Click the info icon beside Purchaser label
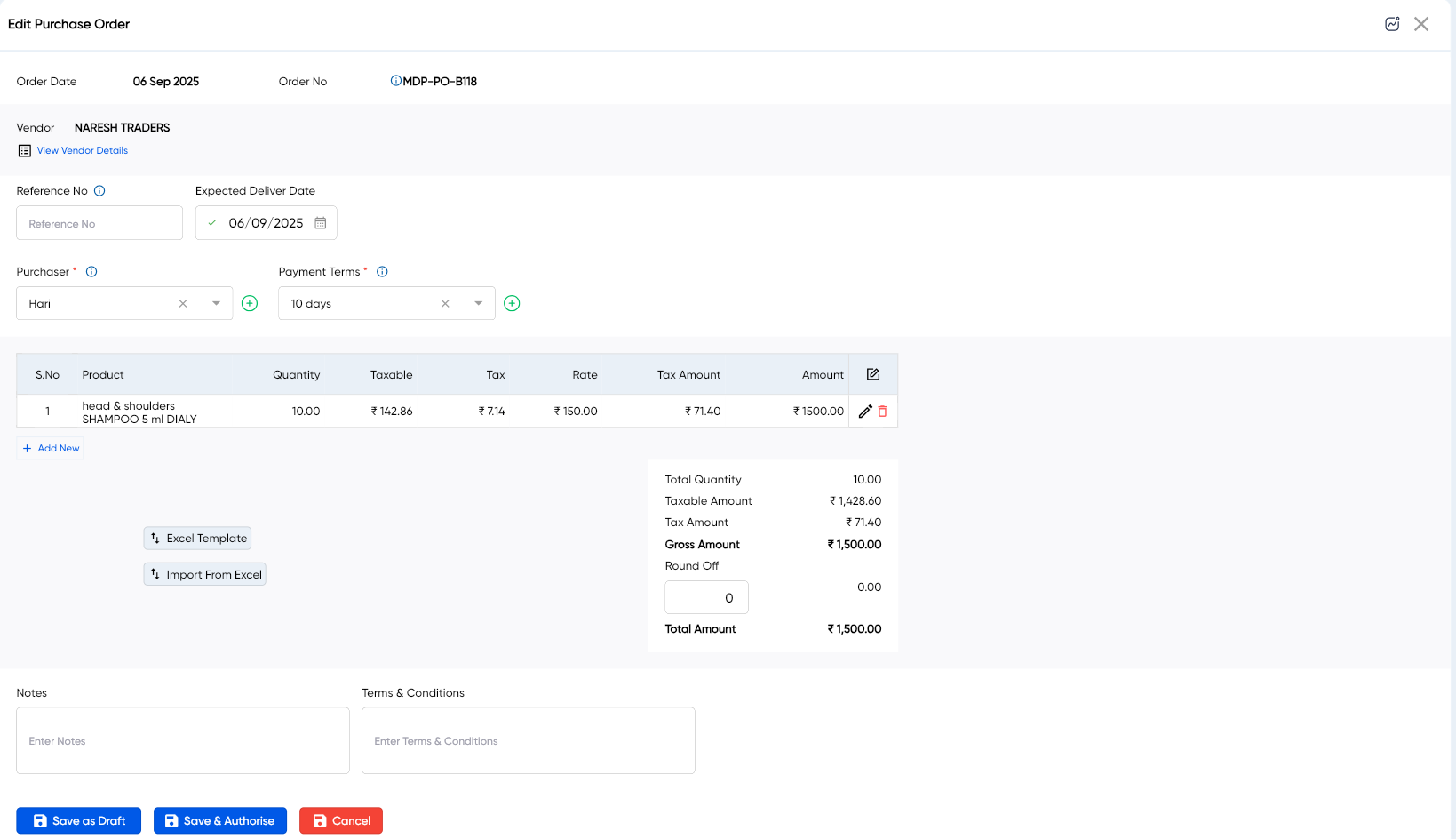 point(91,272)
